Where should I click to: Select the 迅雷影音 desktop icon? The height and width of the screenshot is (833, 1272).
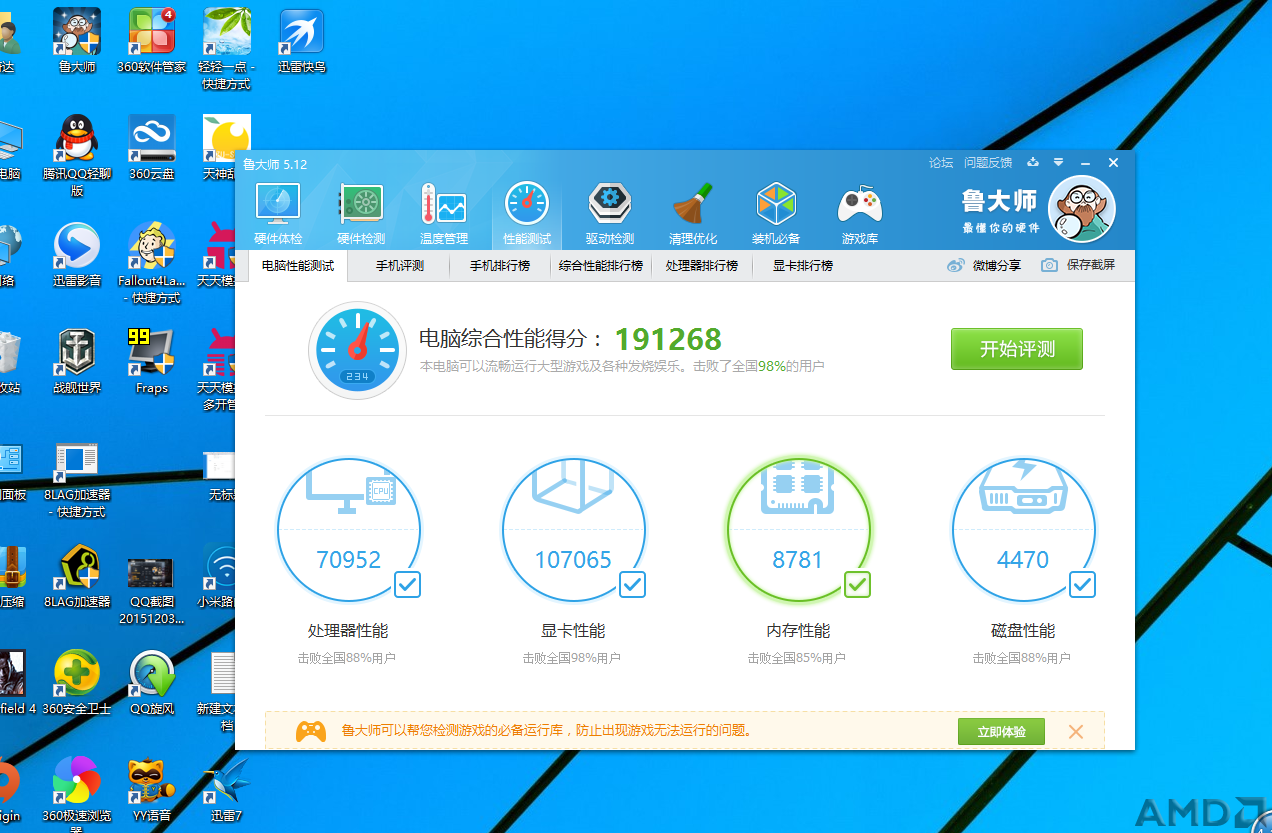(77, 255)
